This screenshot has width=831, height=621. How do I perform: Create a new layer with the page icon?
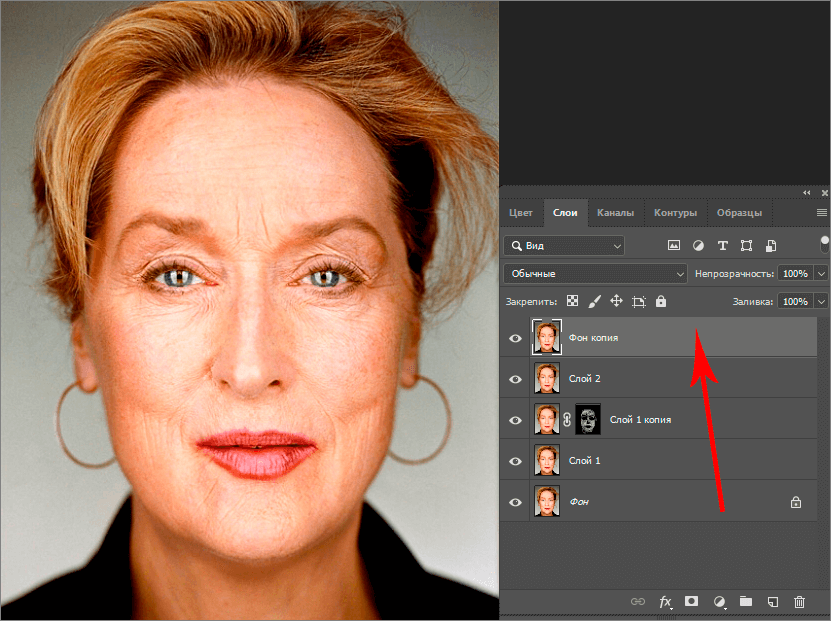click(772, 601)
